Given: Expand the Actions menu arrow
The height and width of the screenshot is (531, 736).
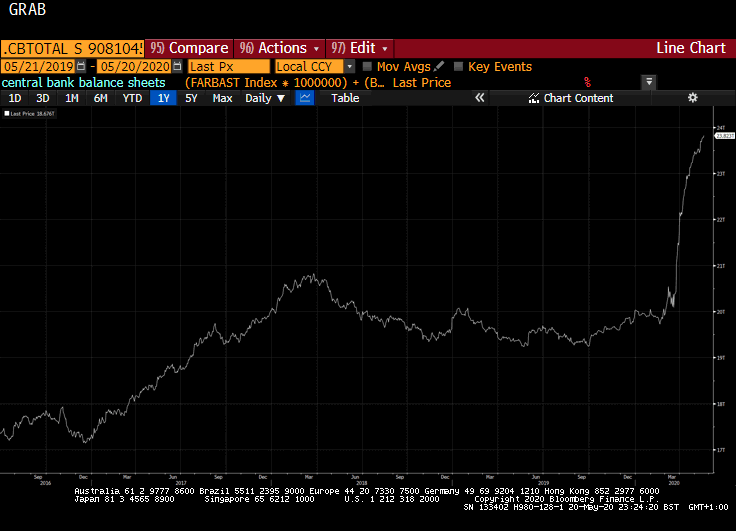Looking at the screenshot, I should click(x=316, y=49).
